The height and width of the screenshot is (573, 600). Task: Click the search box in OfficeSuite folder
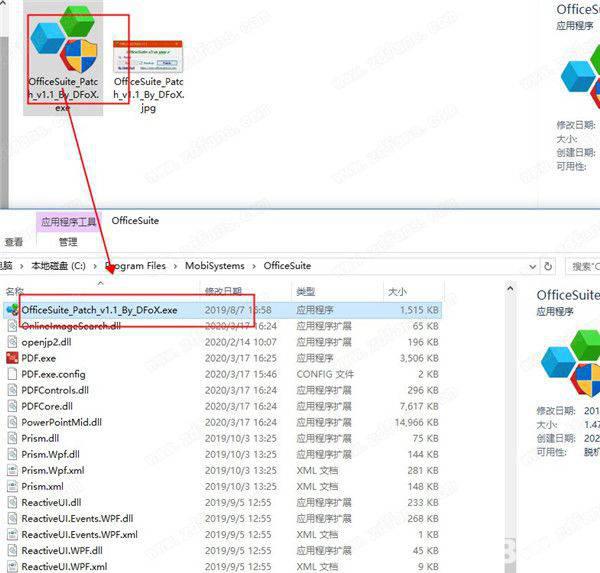pos(583,266)
